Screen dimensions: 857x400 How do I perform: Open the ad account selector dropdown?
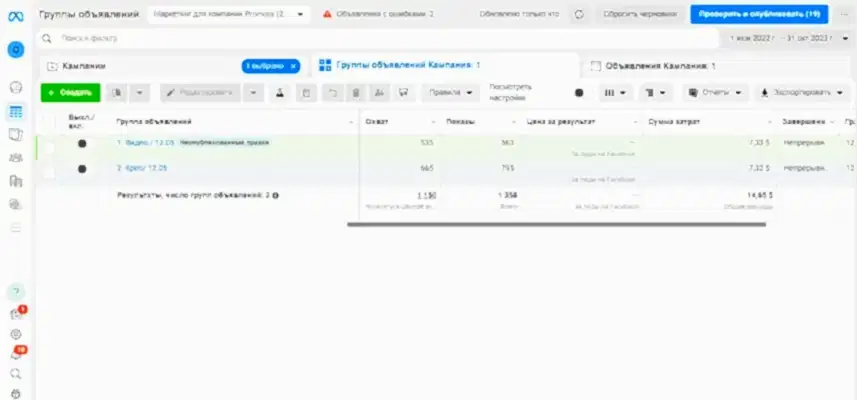click(x=229, y=15)
